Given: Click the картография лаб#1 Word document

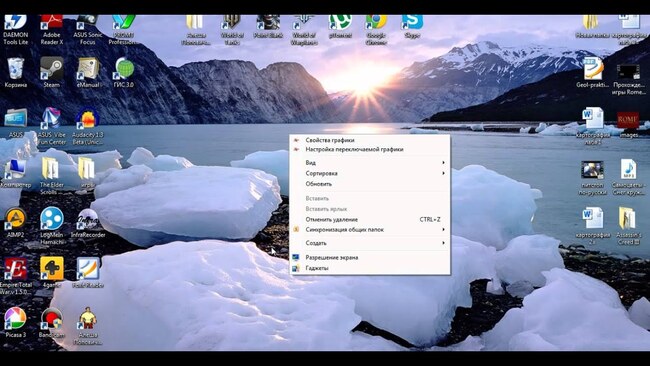Looking at the screenshot, I should pos(592,126).
